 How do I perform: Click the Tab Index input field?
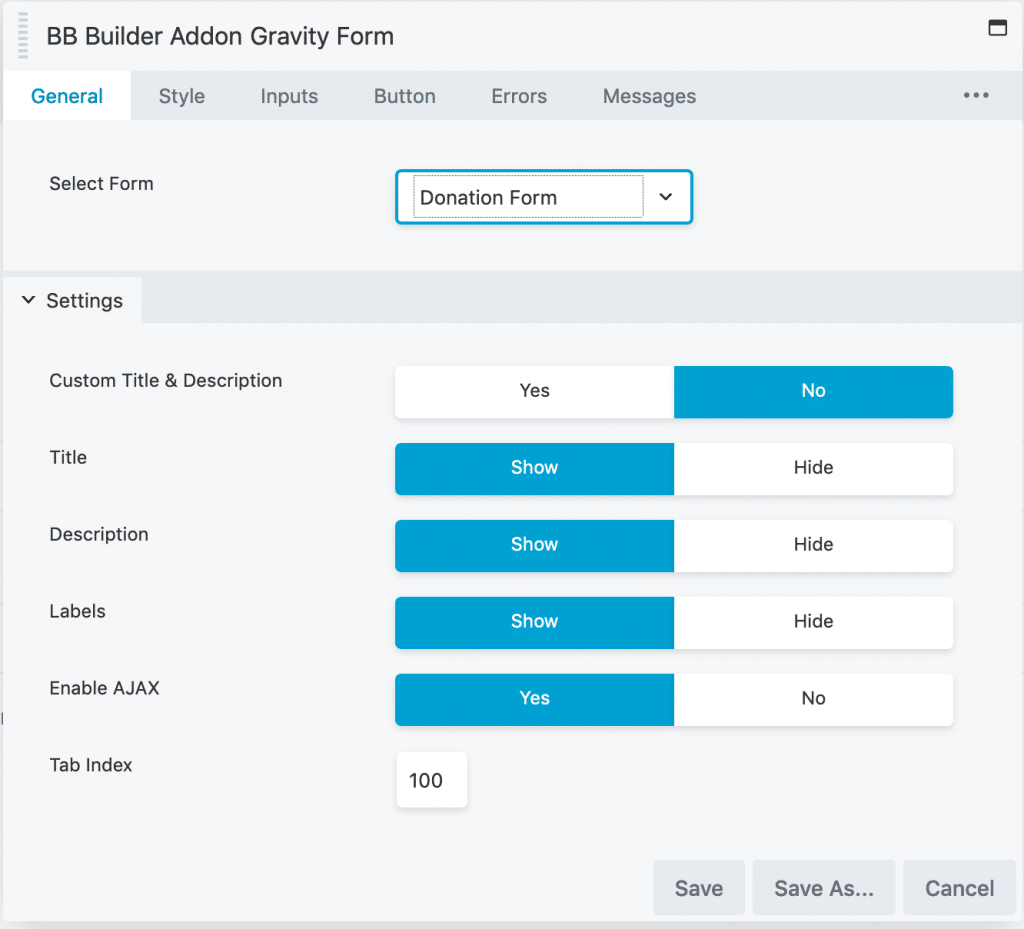click(x=432, y=779)
